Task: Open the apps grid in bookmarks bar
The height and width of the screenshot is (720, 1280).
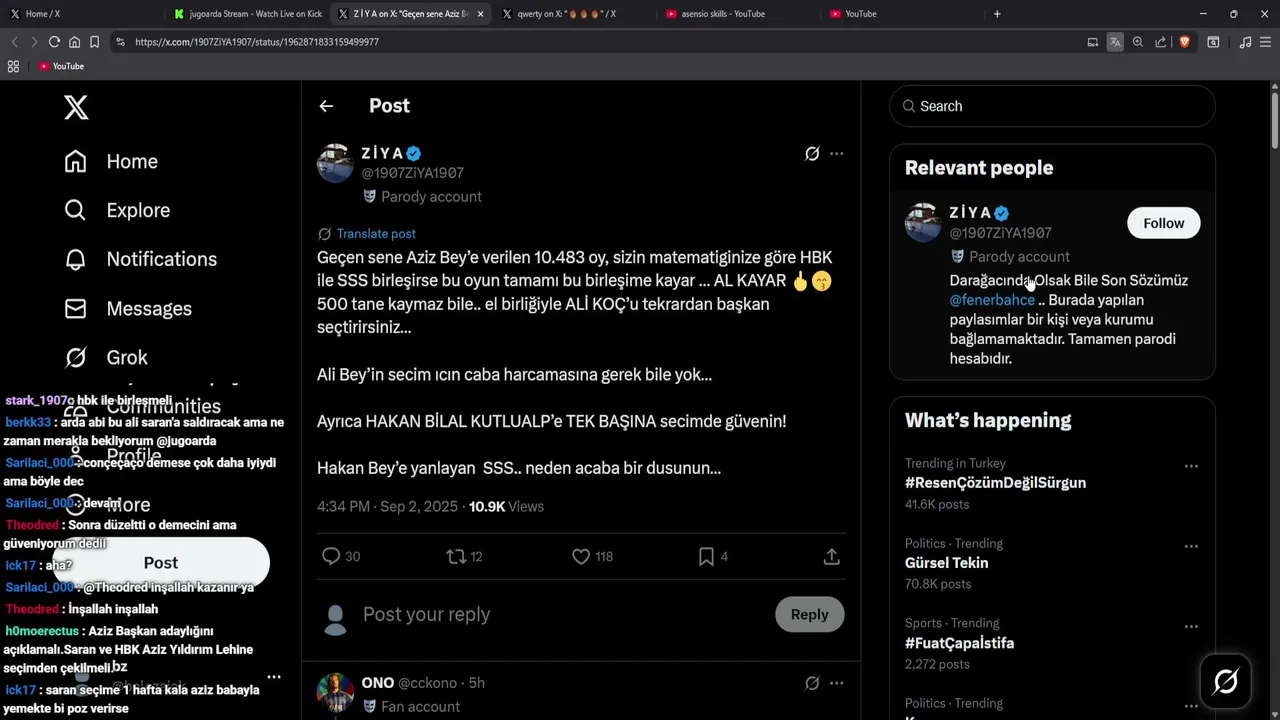Action: click(13, 66)
